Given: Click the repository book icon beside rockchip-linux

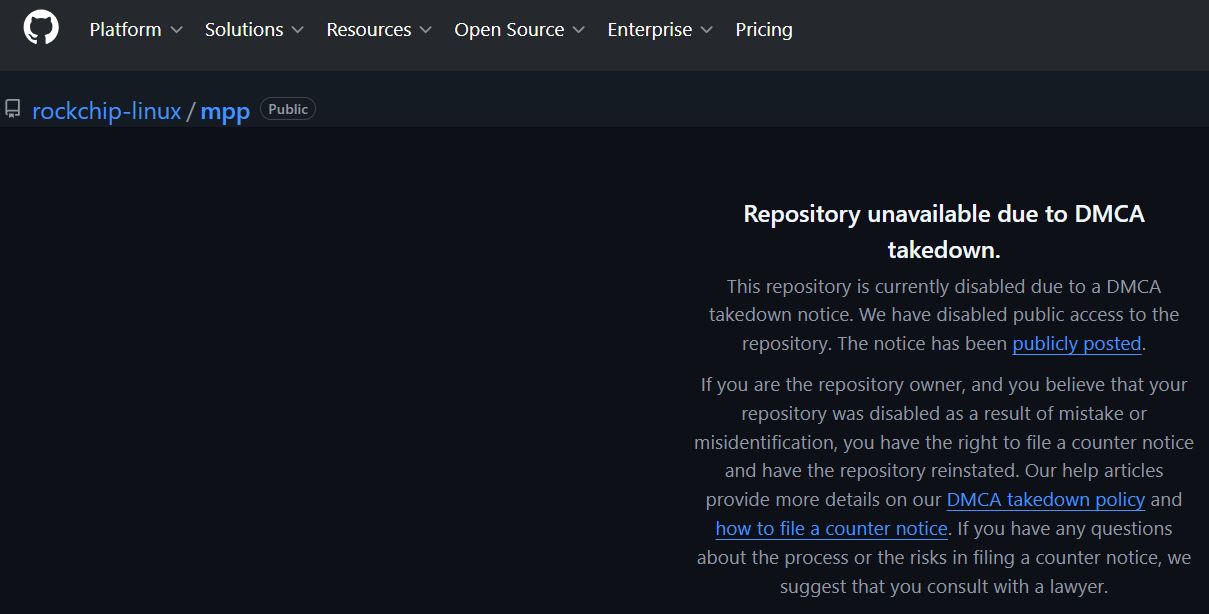Looking at the screenshot, I should click(13, 108).
